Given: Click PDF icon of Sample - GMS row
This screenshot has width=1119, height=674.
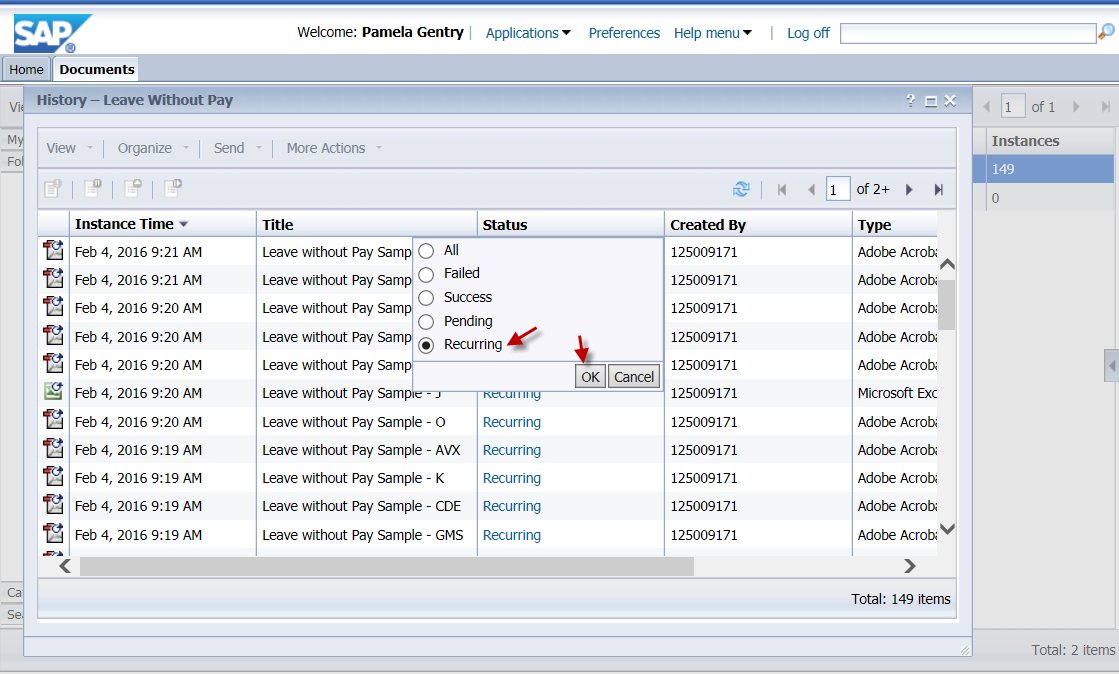Looking at the screenshot, I should pos(53,533).
